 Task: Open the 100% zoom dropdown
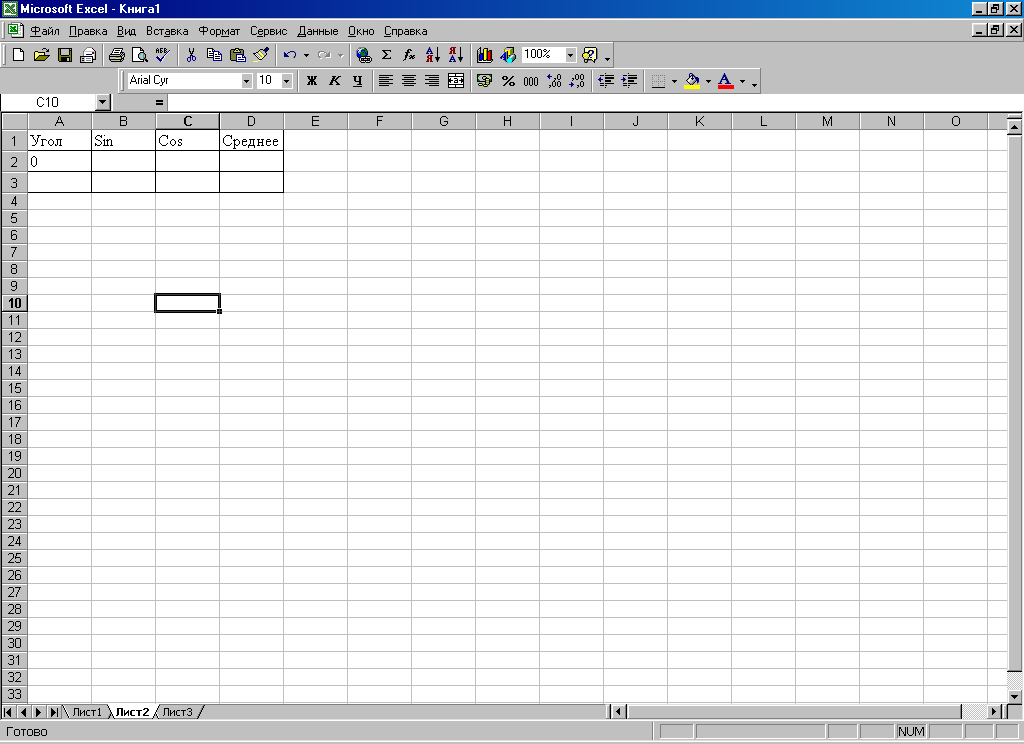pos(570,55)
